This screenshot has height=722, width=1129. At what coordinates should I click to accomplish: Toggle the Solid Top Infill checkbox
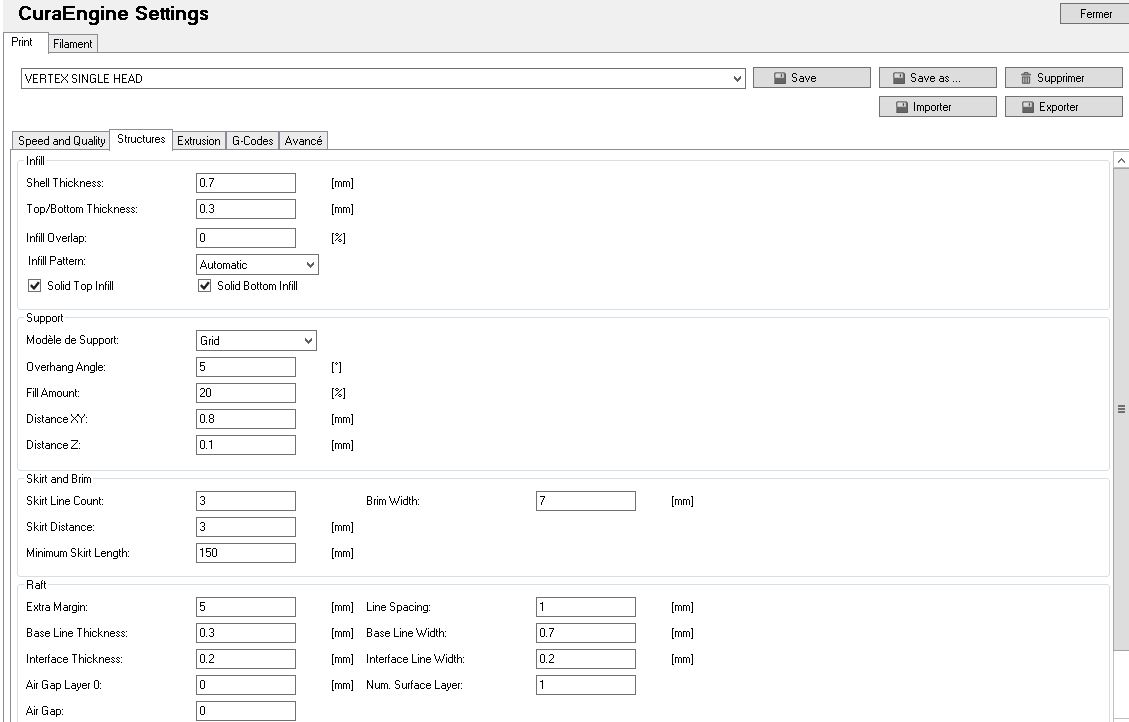35,286
